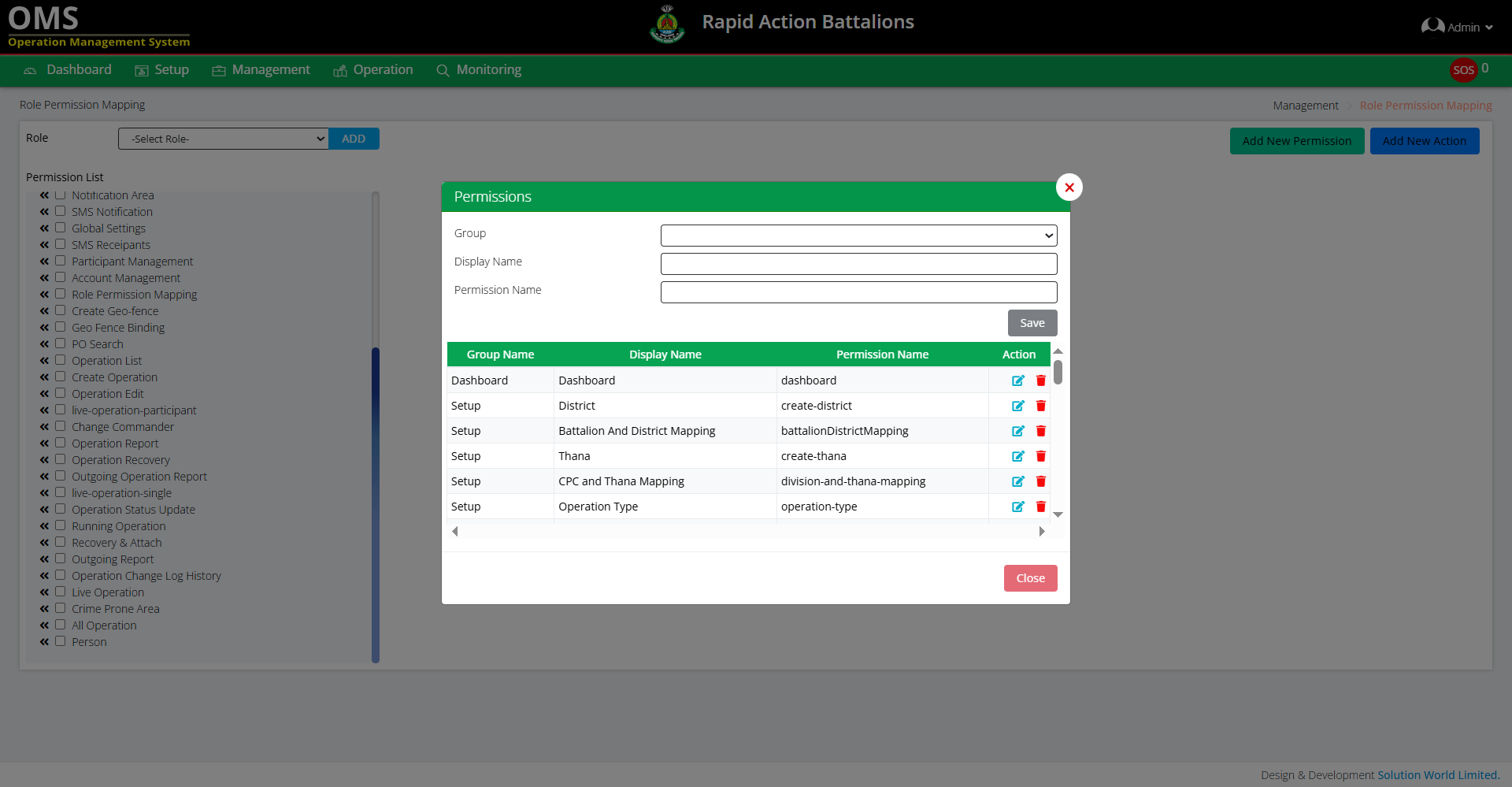1512x787 pixels.
Task: Open the Group dropdown in Permissions
Action: point(858,236)
